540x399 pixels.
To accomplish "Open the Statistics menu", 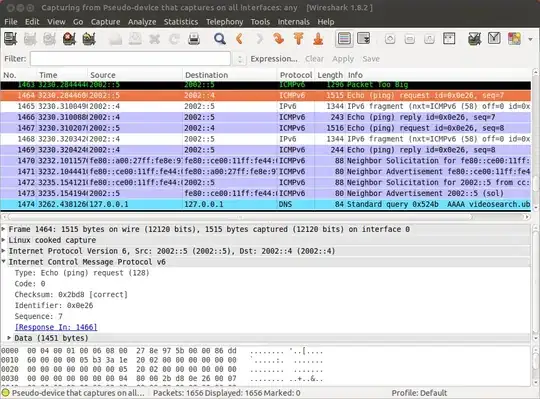I will 181,22.
